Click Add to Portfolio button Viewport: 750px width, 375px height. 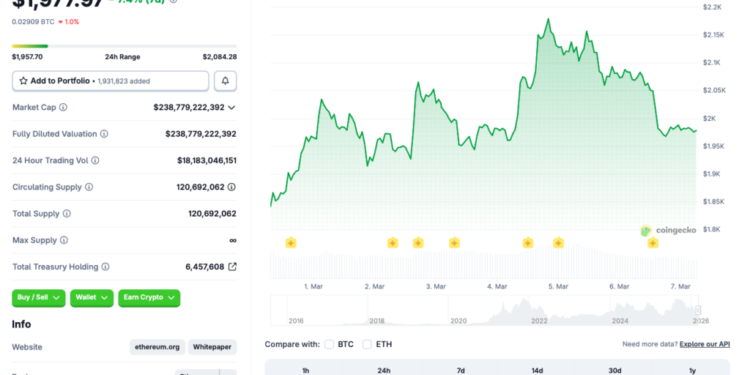(x=110, y=81)
